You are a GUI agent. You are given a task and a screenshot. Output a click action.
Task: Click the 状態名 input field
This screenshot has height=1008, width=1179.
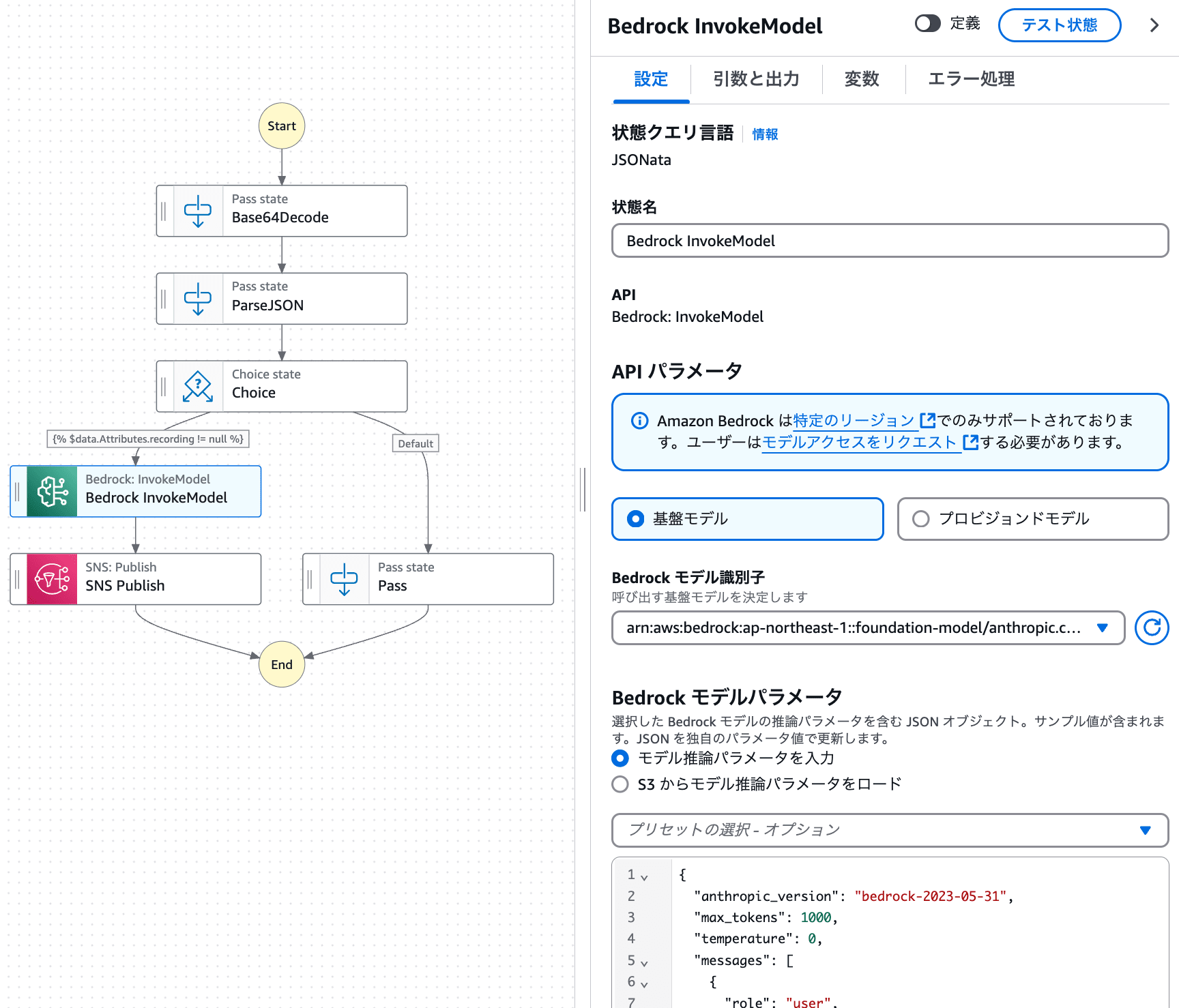(x=890, y=241)
